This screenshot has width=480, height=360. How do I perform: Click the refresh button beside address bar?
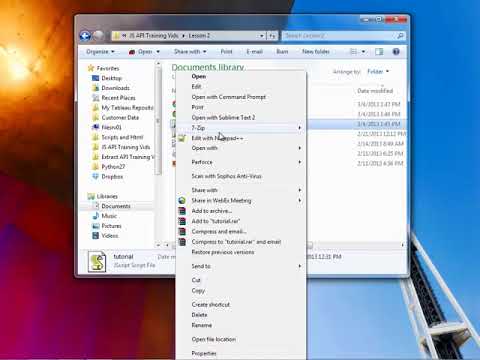click(272, 36)
